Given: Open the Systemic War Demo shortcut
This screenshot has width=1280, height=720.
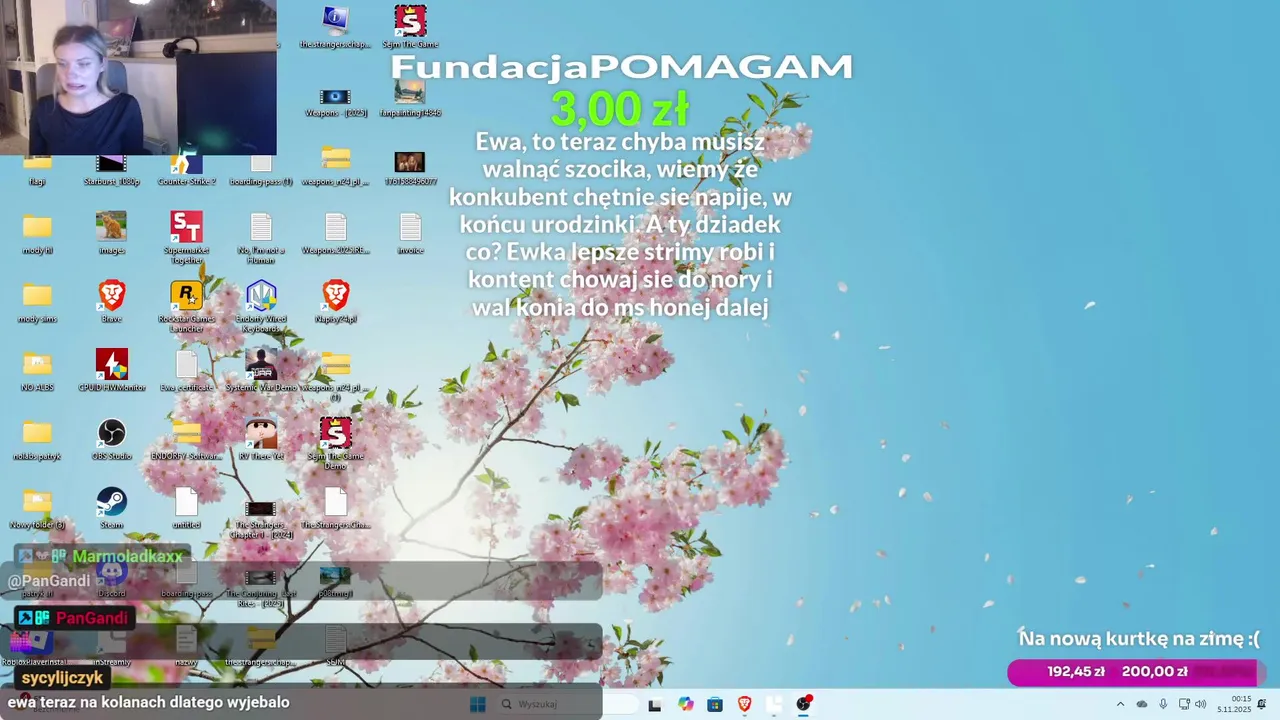Looking at the screenshot, I should (x=261, y=369).
